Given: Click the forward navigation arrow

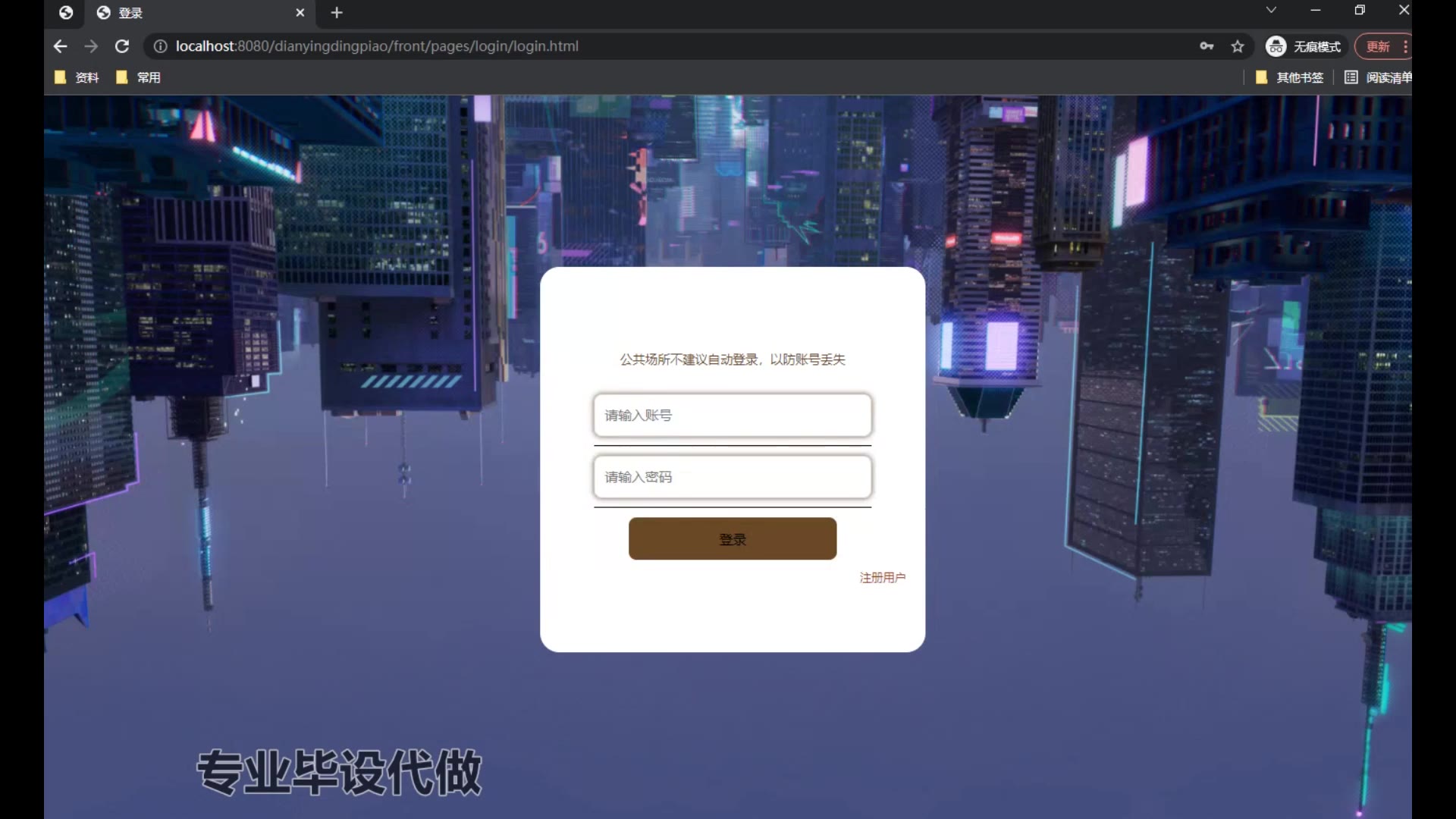Looking at the screenshot, I should tap(91, 46).
